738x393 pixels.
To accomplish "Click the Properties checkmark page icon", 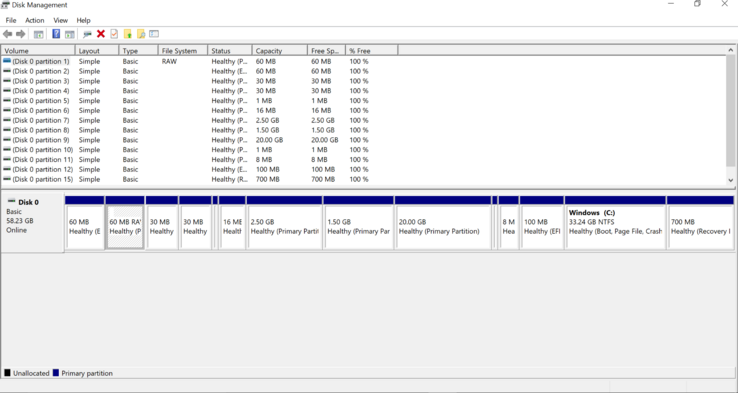I will tap(114, 34).
